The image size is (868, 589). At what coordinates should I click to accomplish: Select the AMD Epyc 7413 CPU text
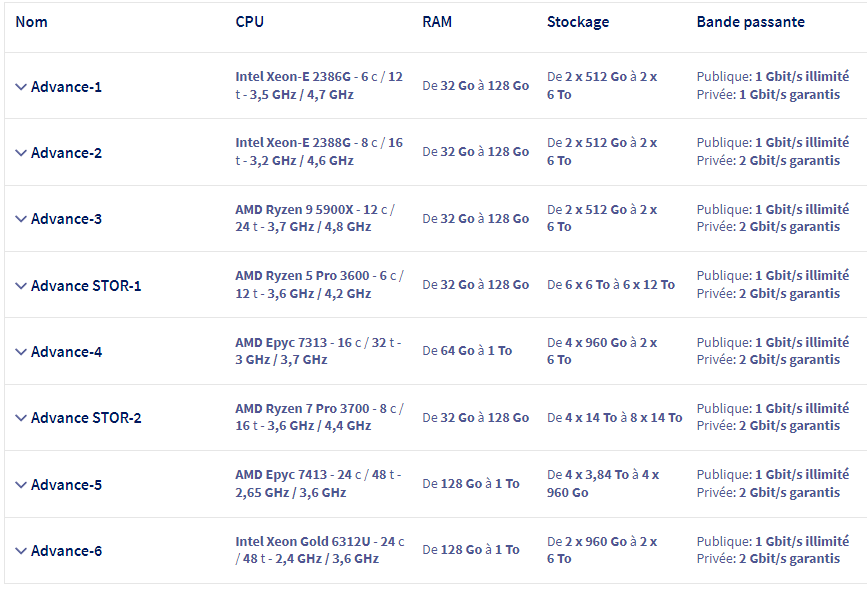(x=281, y=475)
